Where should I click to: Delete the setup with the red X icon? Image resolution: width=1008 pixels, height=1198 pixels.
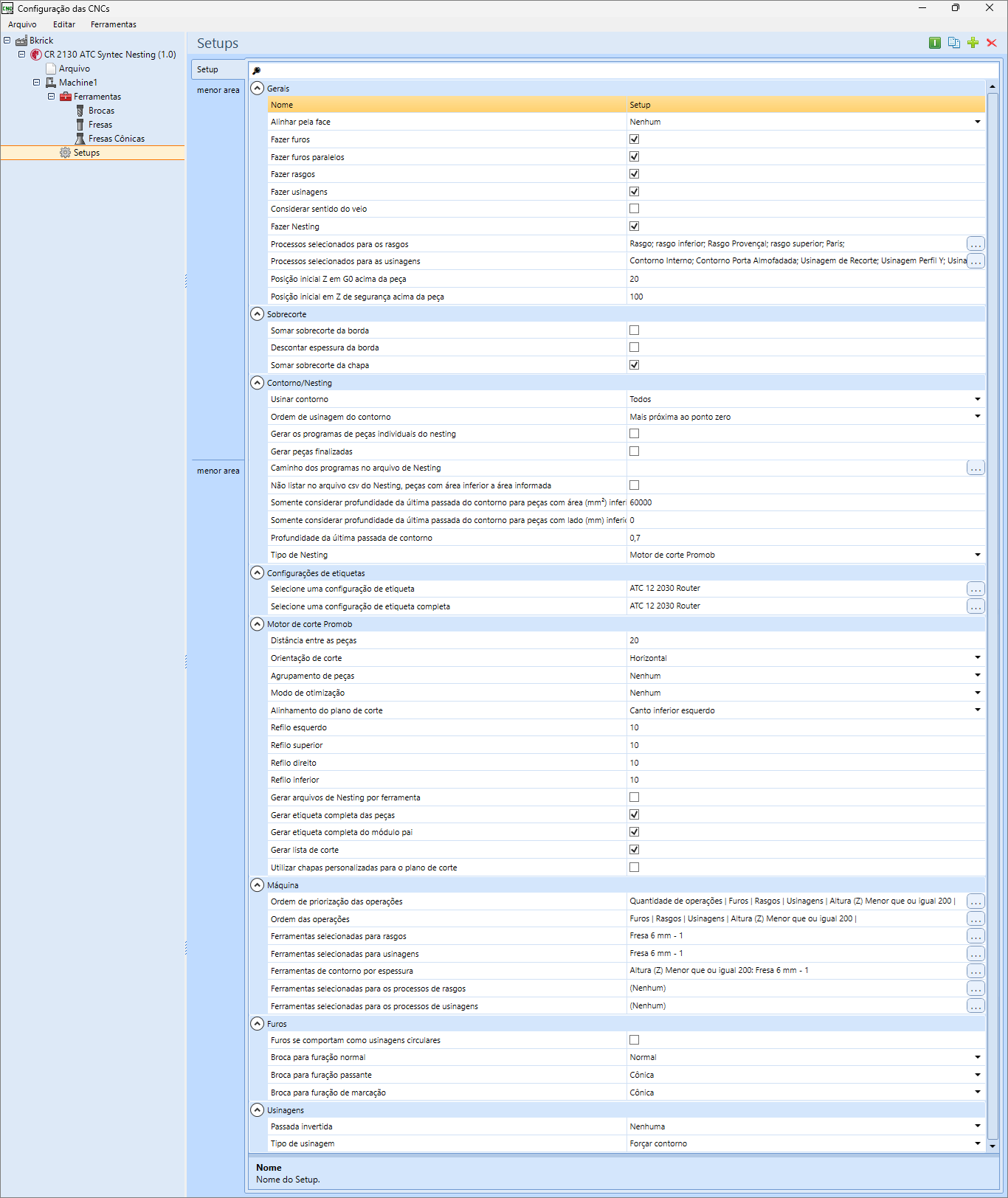(x=992, y=43)
